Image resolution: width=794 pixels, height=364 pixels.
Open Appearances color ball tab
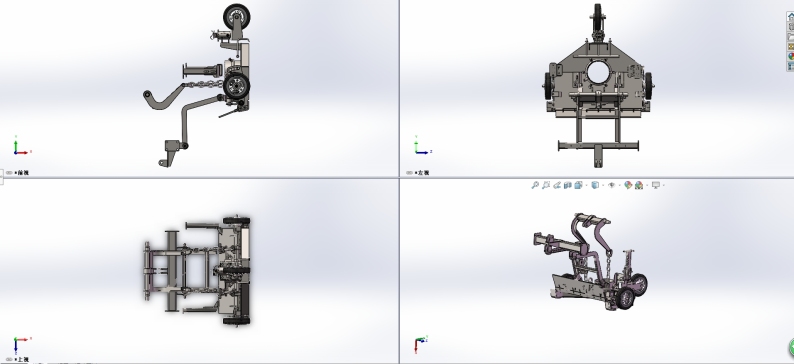790,56
